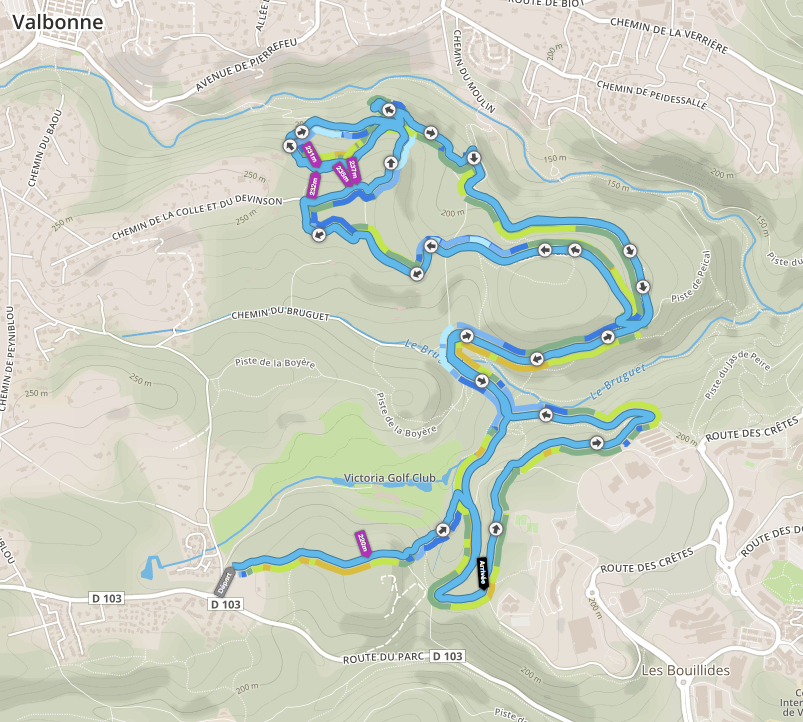Viewport: 803px width, 722px height.
Task: Click the D 103 shield beside Route du Parc
Action: (x=447, y=656)
